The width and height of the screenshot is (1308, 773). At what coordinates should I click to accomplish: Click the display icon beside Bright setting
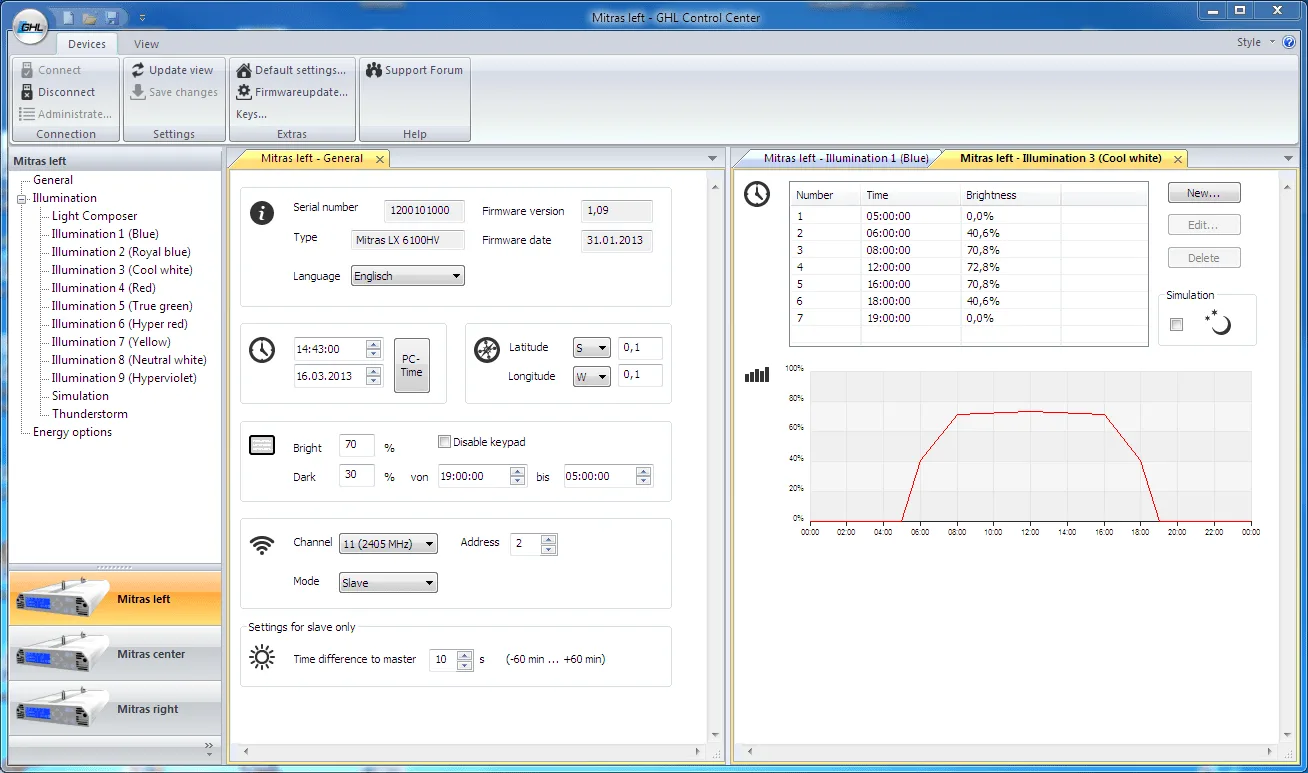pyautogui.click(x=262, y=445)
